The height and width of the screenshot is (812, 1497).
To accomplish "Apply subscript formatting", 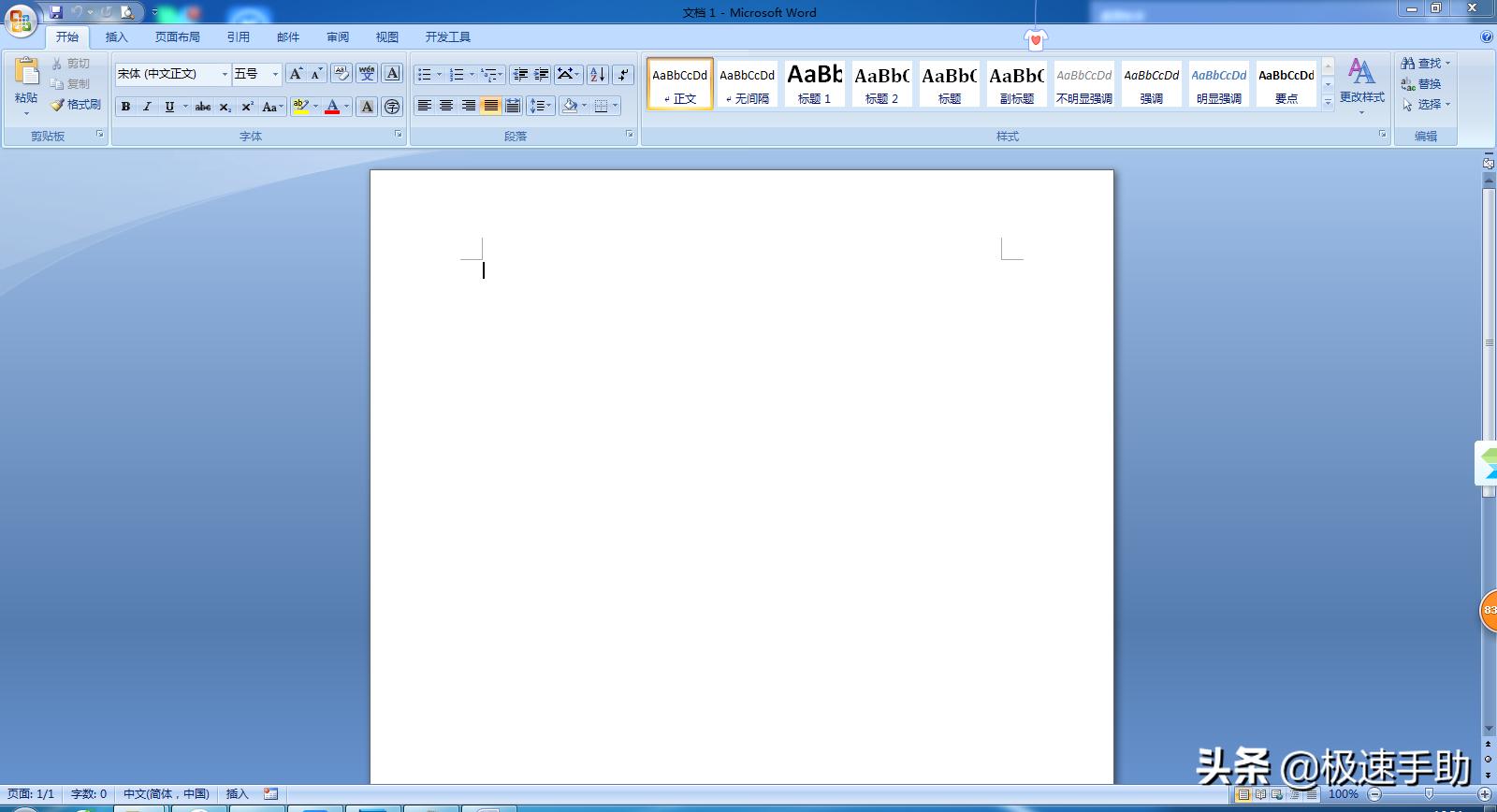I will pos(225,107).
